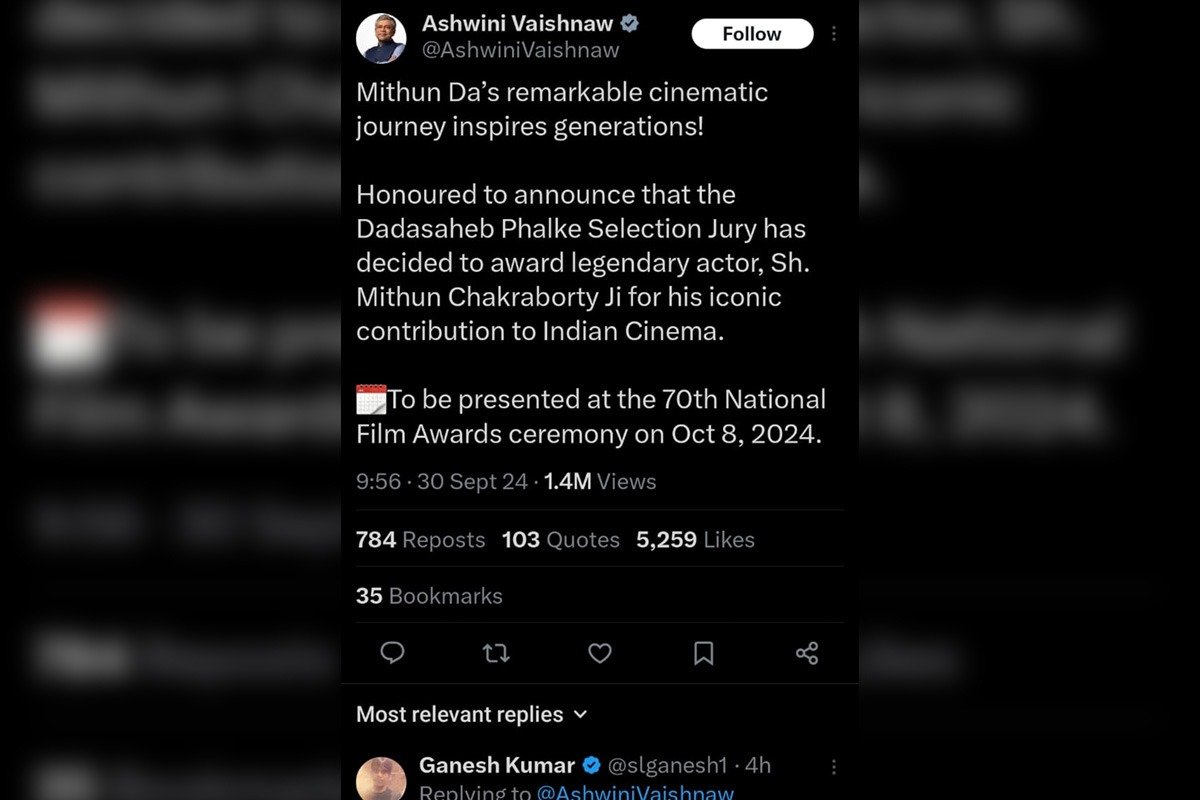Image resolution: width=1200 pixels, height=800 pixels.
Task: View the 103 Quotes list
Action: (560, 539)
